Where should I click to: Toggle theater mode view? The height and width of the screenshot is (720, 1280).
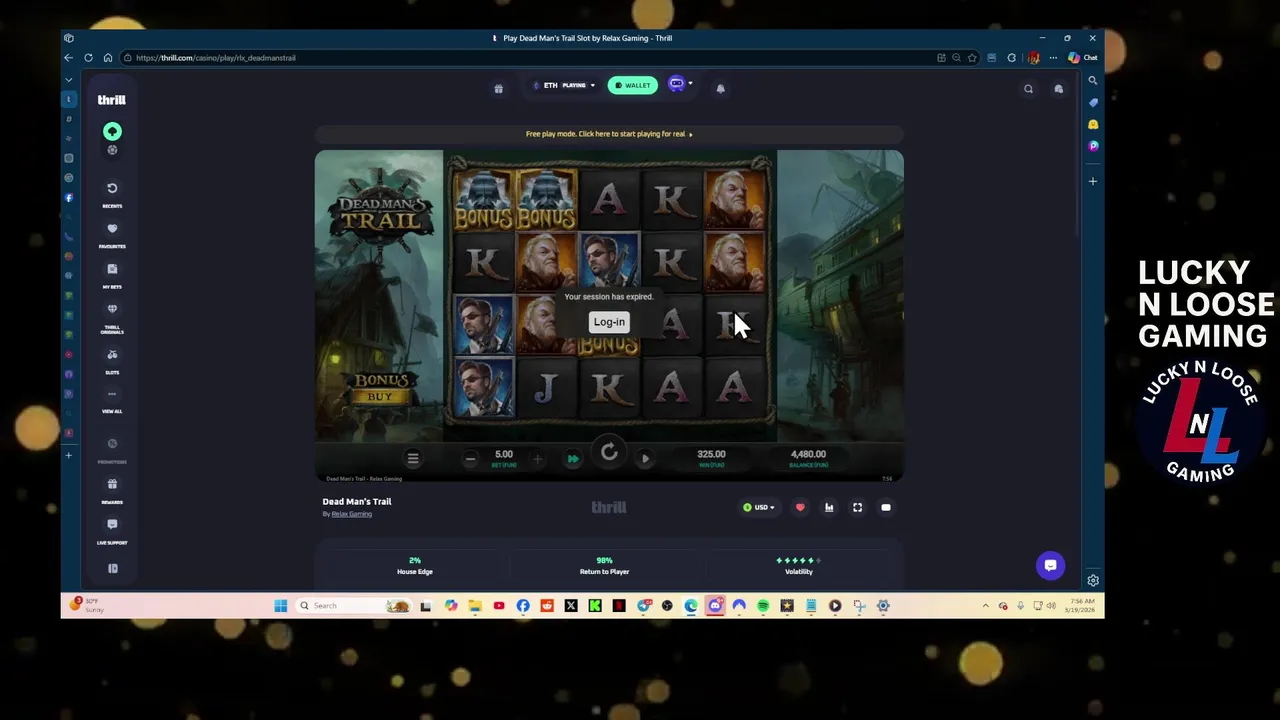click(886, 507)
